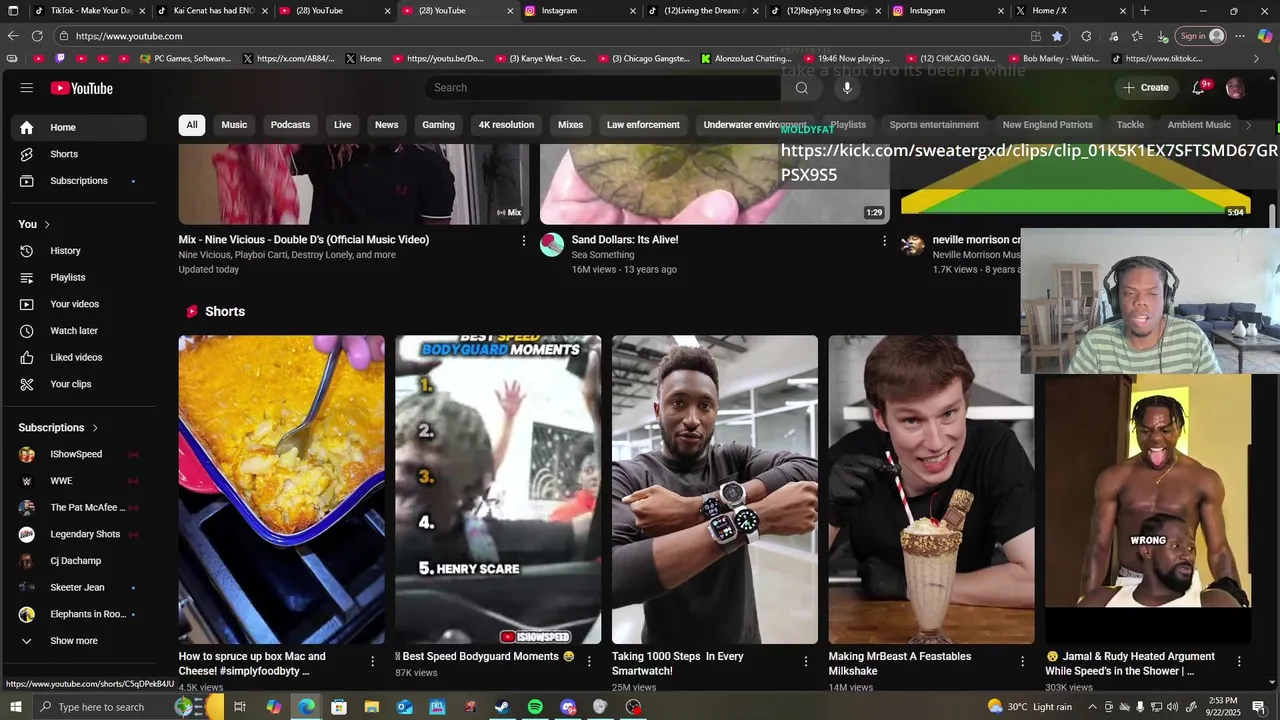
Task: Select the 4K resolution filter chip
Action: (506, 125)
